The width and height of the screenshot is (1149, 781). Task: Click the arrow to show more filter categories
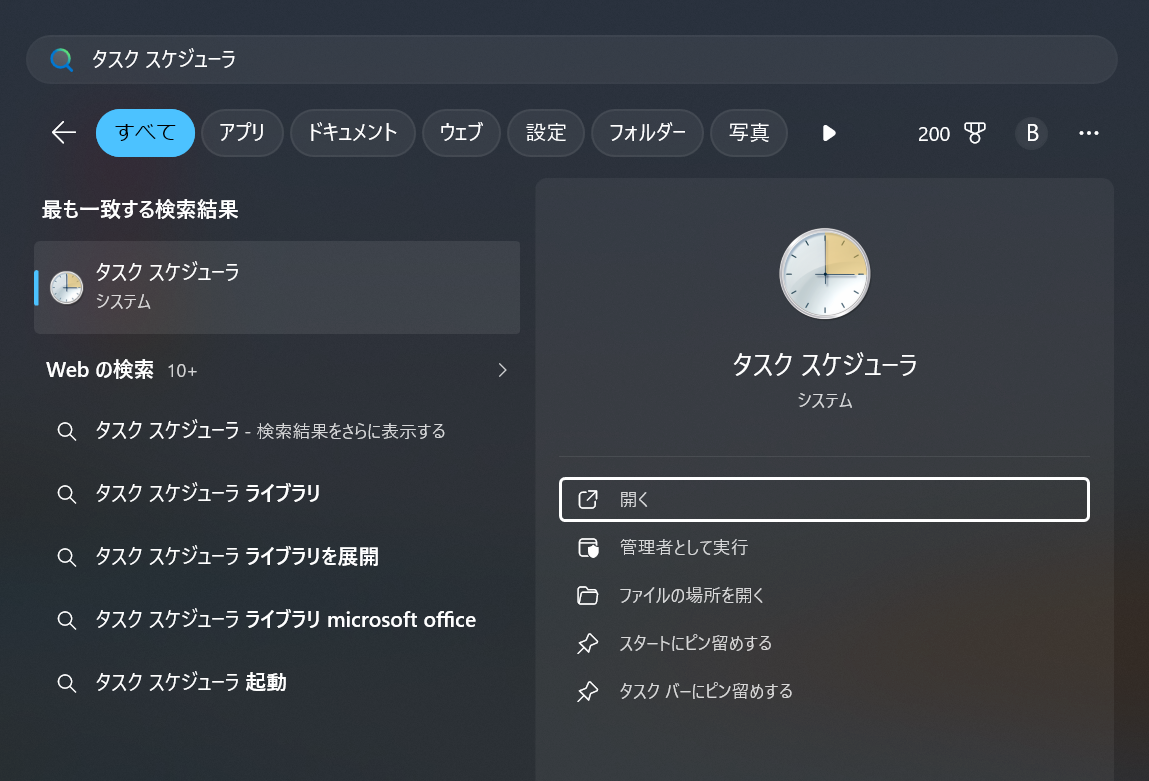coord(829,132)
